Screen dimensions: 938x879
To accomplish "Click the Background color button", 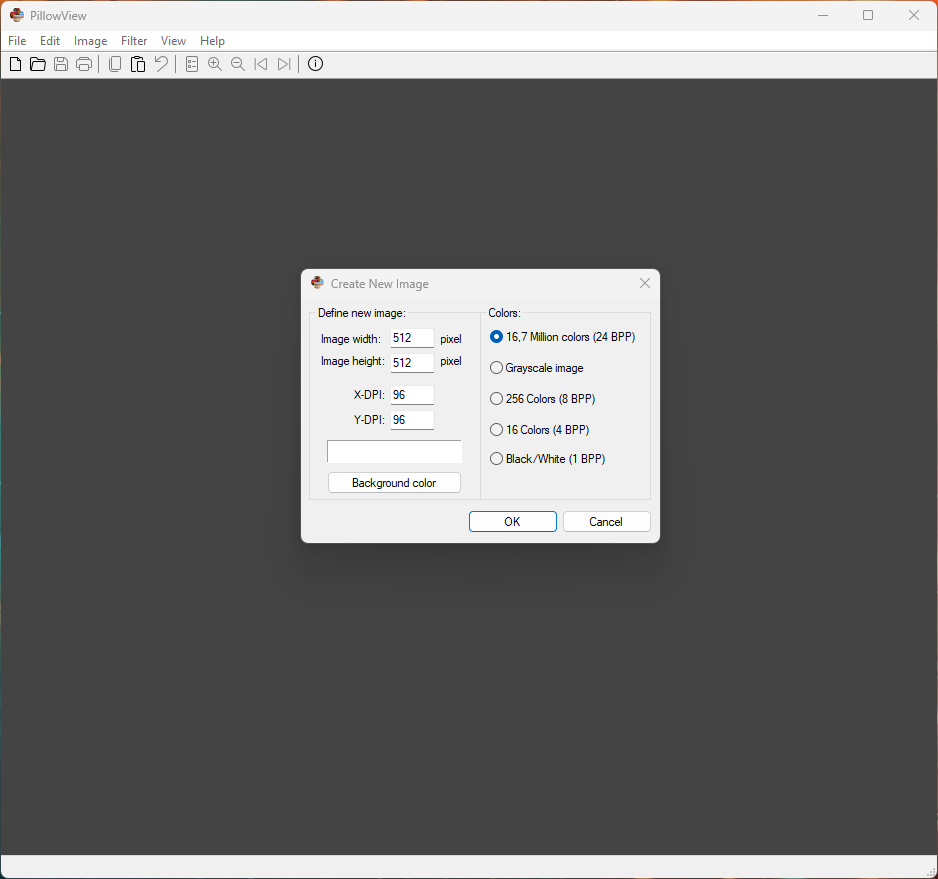I will click(x=394, y=482).
